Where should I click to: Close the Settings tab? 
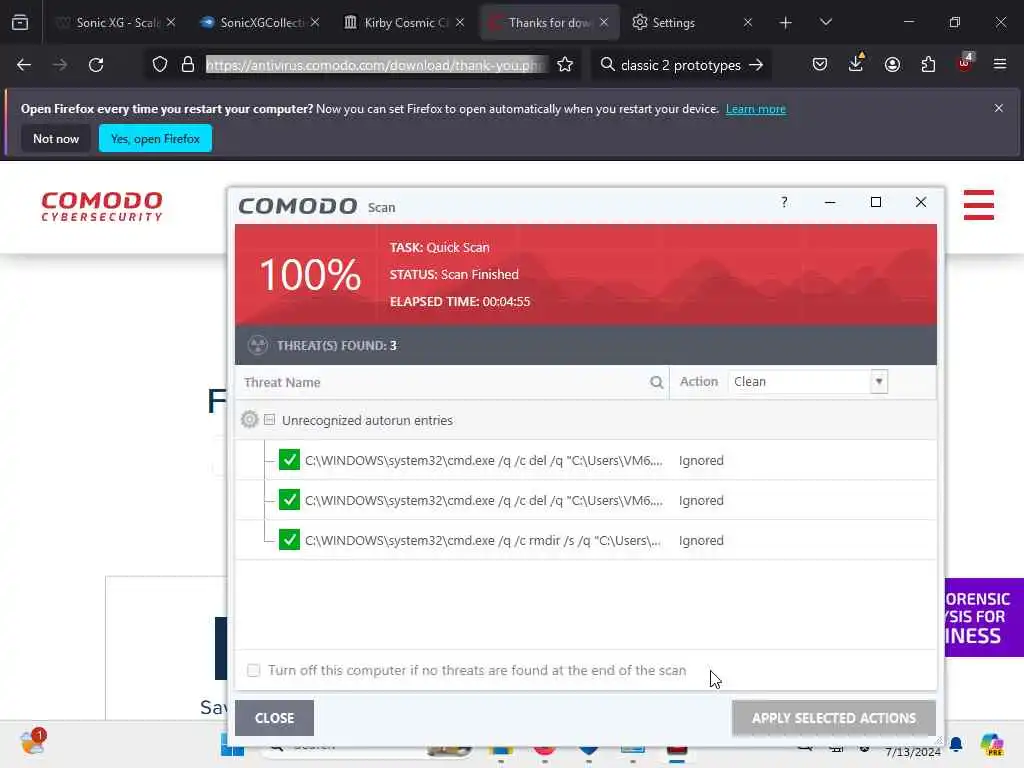pyautogui.click(x=748, y=22)
